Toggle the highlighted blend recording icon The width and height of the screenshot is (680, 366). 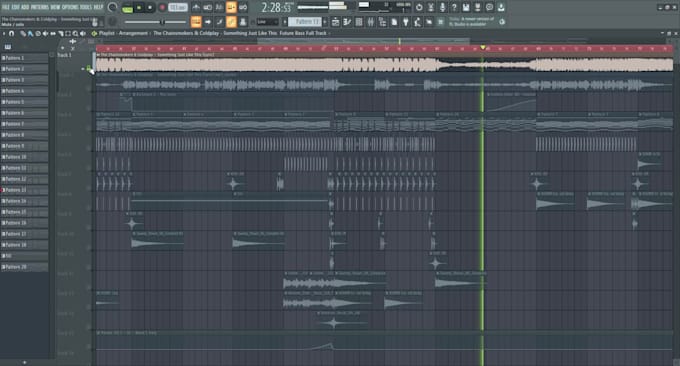[231, 7]
